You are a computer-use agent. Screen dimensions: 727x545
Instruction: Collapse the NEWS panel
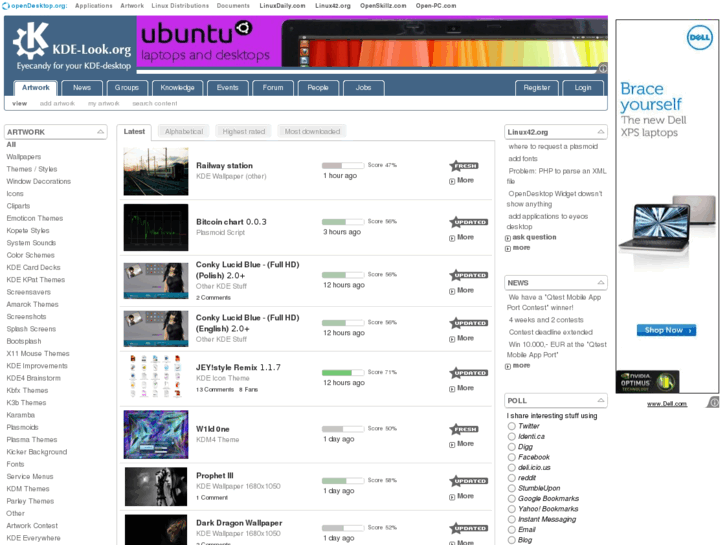[x=600, y=282]
